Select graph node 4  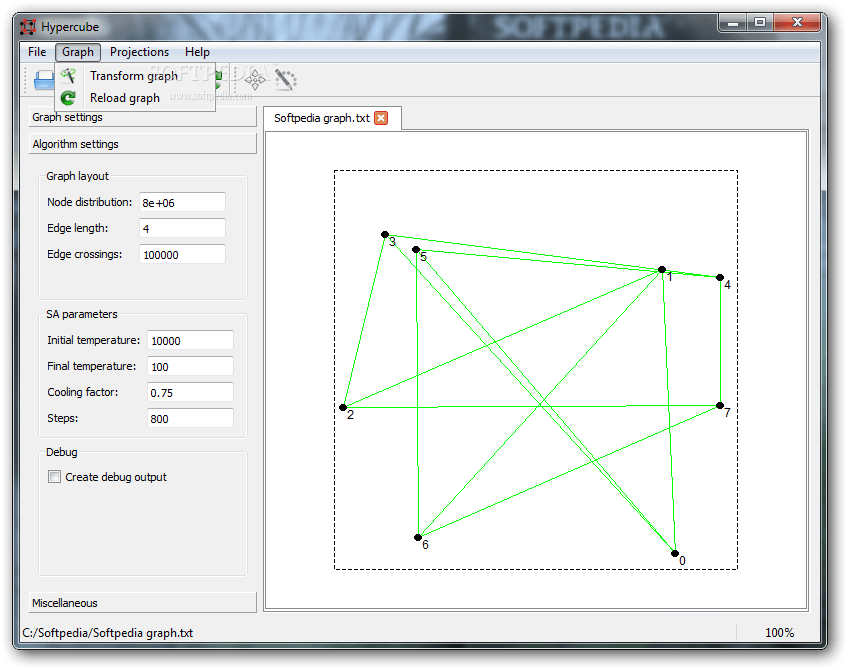pos(720,277)
